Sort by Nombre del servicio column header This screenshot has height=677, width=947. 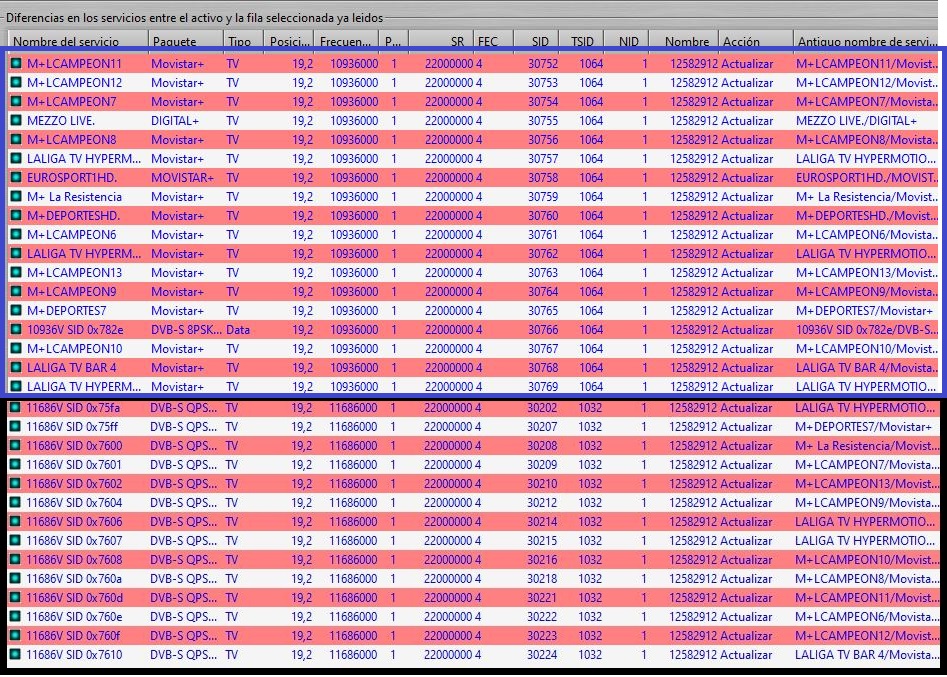(78, 41)
